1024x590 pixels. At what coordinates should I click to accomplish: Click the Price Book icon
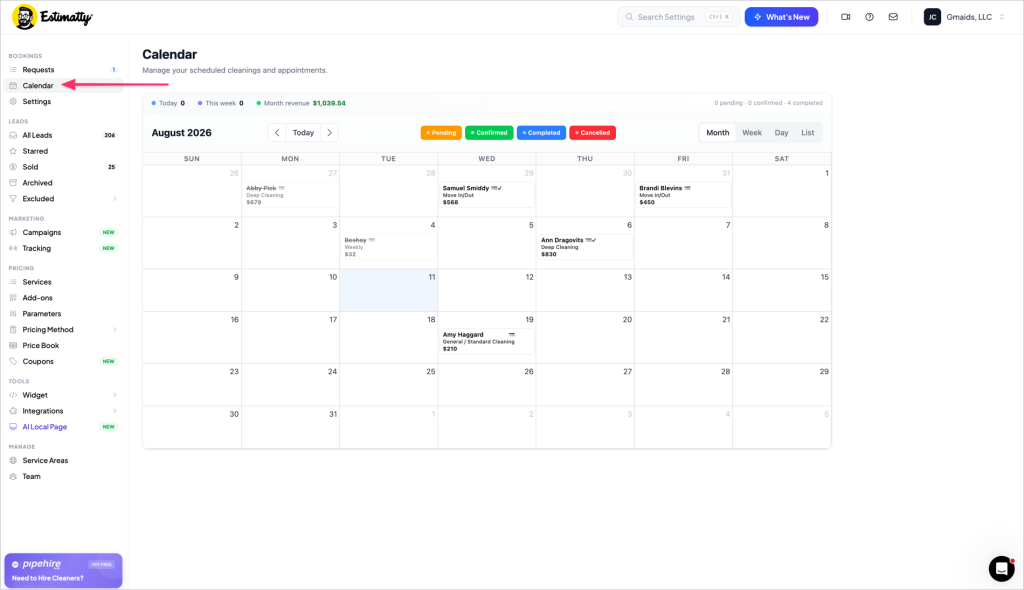tap(13, 346)
